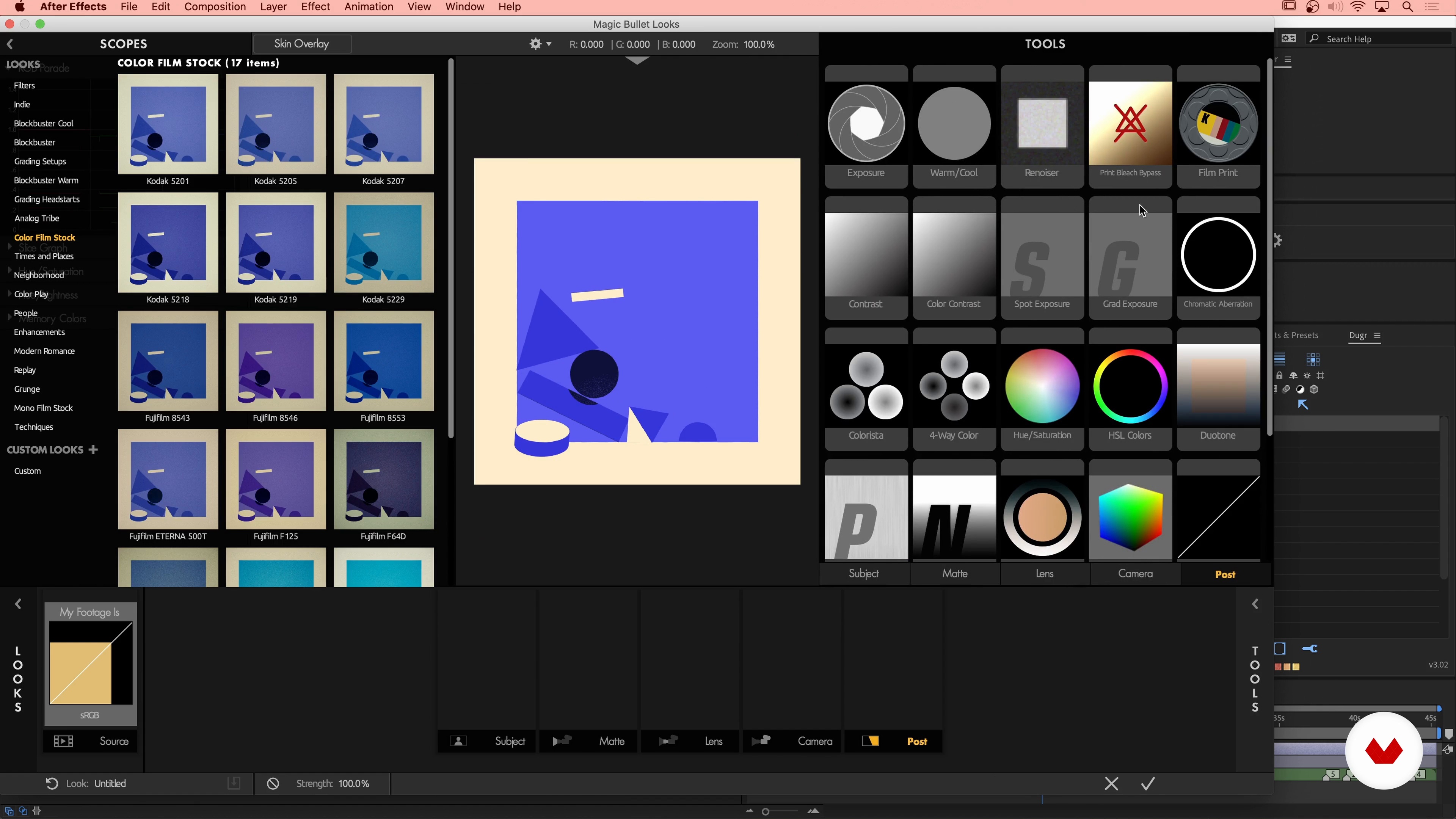Viewport: 1456px width, 819px height.
Task: Open the Composition menu
Action: click(x=215, y=7)
